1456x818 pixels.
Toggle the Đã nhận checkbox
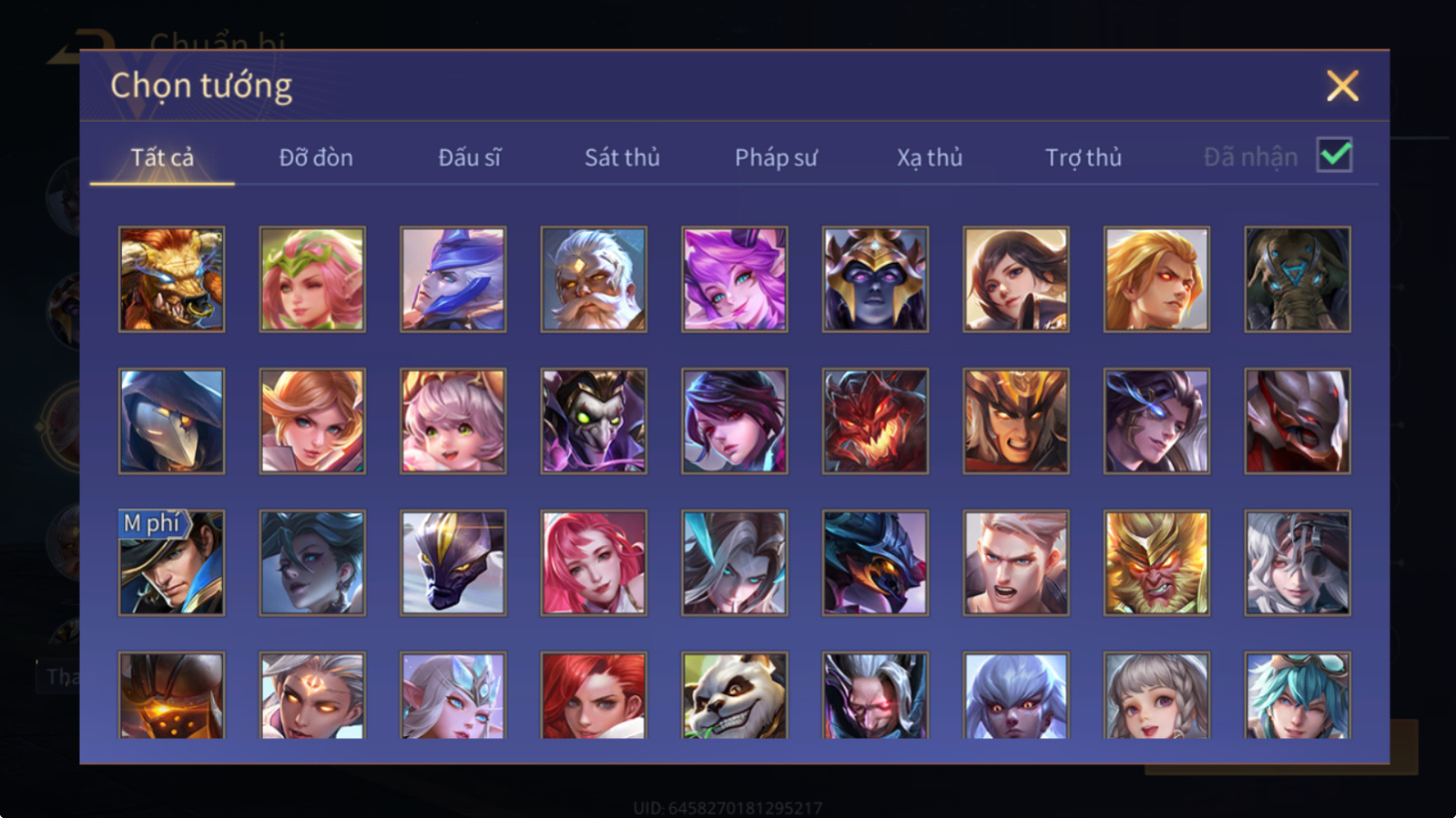pos(1334,156)
